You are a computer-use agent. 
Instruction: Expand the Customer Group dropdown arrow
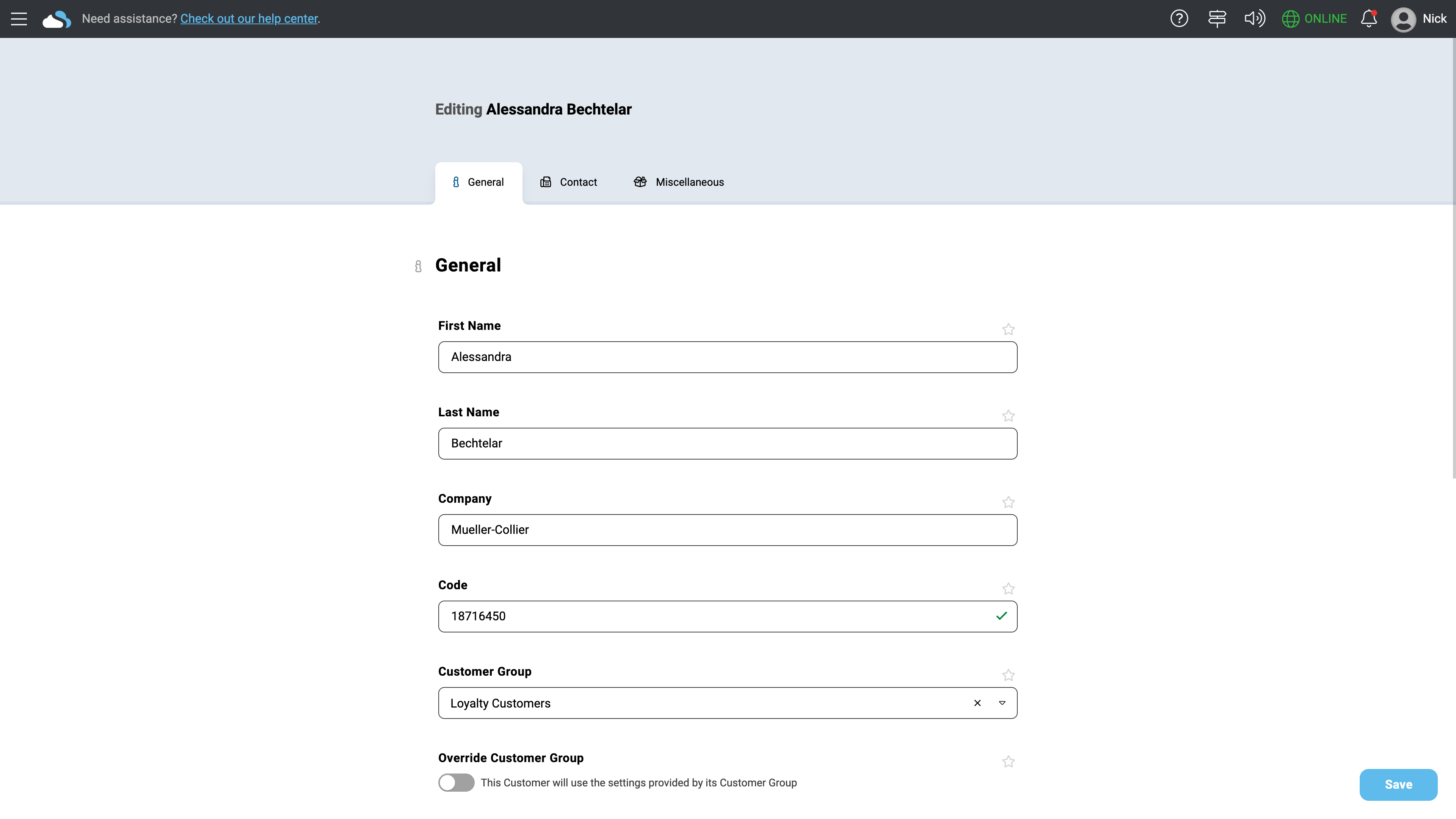pyautogui.click(x=1002, y=703)
